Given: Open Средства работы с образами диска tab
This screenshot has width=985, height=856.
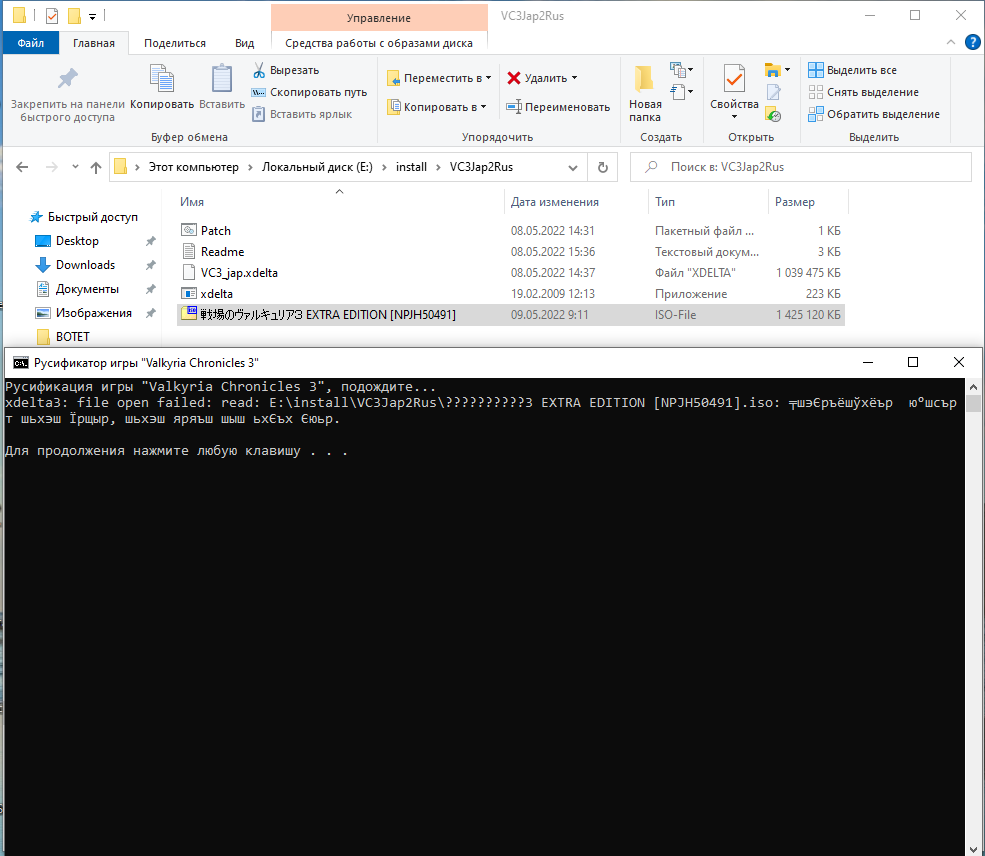Looking at the screenshot, I should 379,43.
